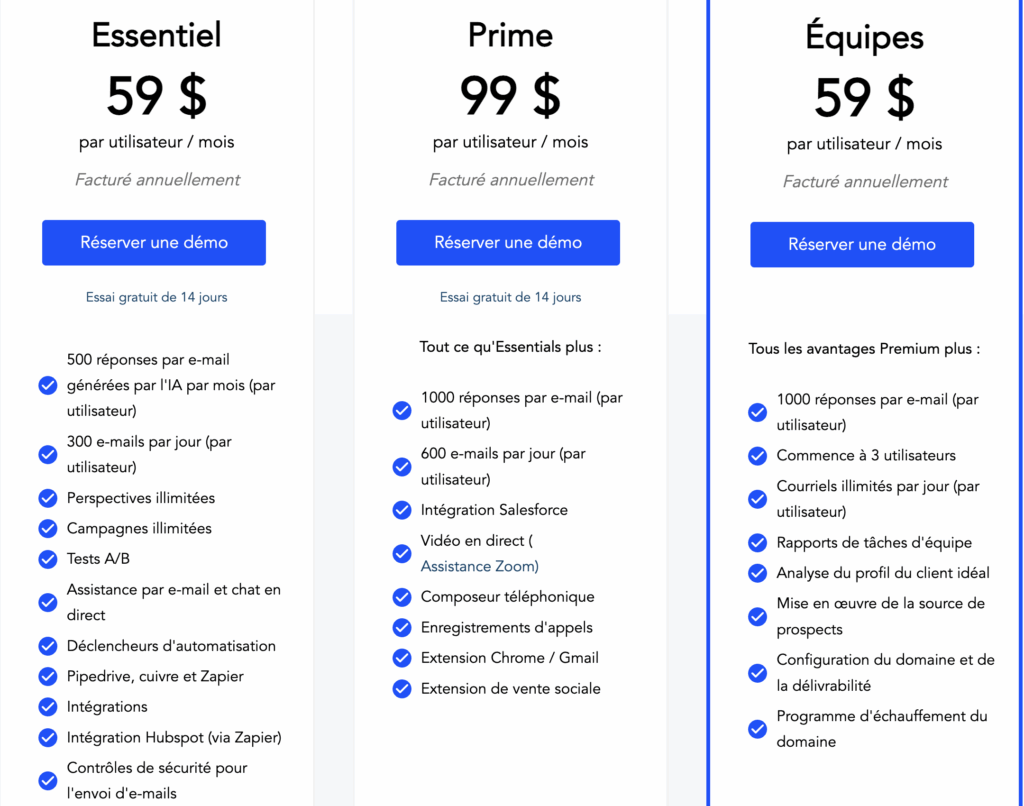Click checkmark icon beside Déclencheurs d'automatisation
Image resolution: width=1024 pixels, height=806 pixels.
(x=48, y=646)
